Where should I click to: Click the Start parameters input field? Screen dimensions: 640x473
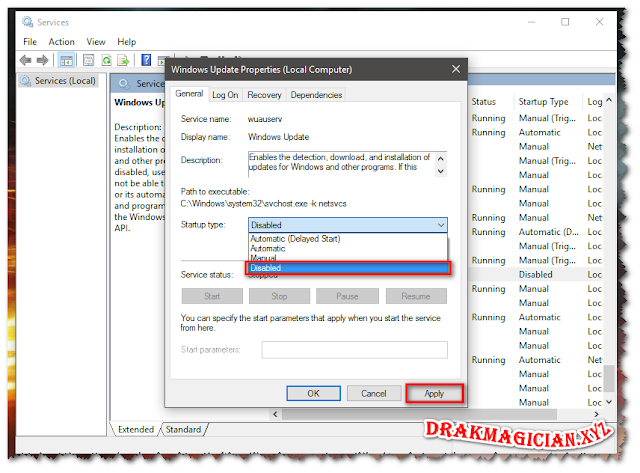(354, 350)
